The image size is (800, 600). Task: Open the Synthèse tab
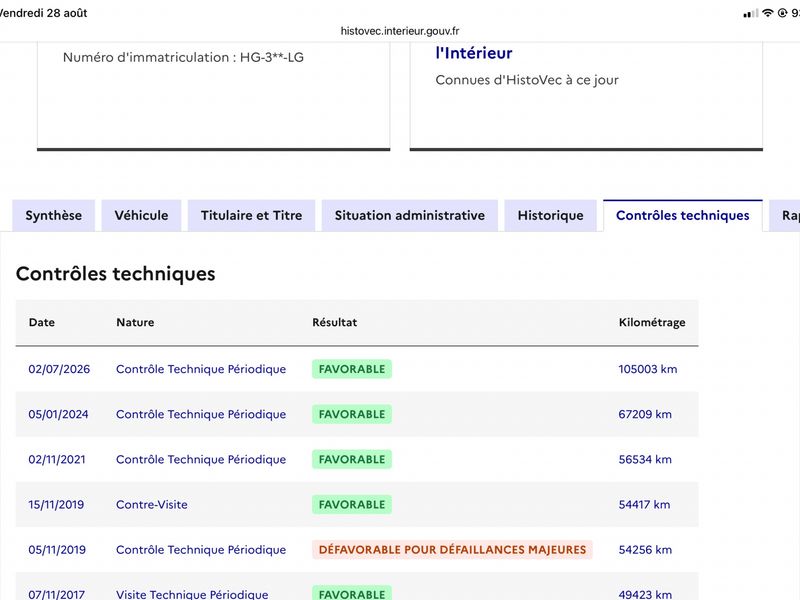point(54,215)
